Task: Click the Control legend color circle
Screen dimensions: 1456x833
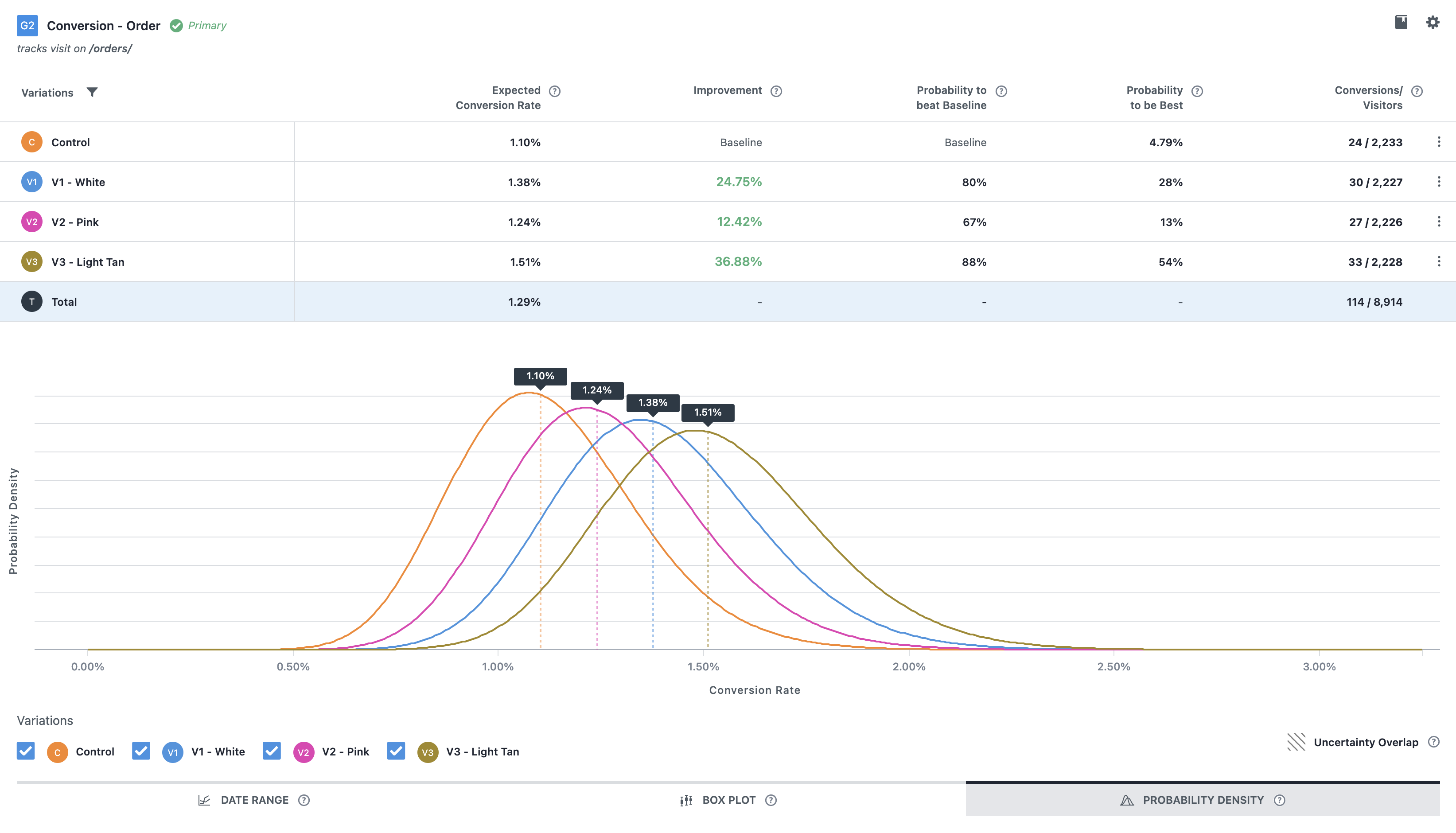Action: (x=57, y=752)
